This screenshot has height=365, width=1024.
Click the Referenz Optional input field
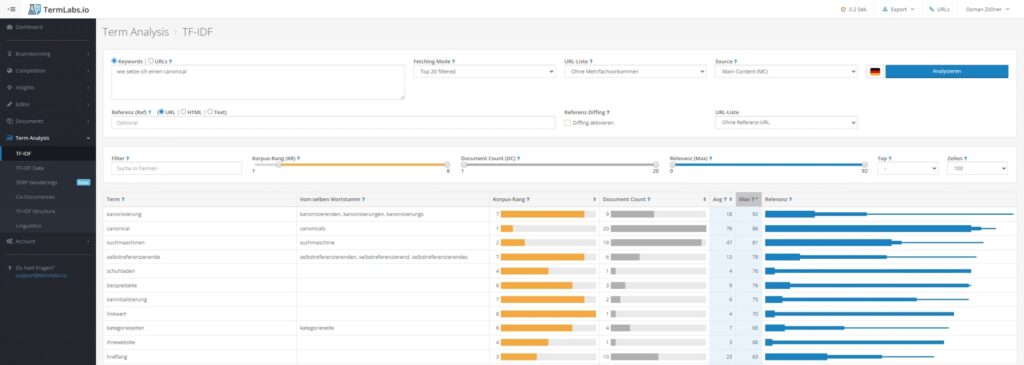pos(333,123)
